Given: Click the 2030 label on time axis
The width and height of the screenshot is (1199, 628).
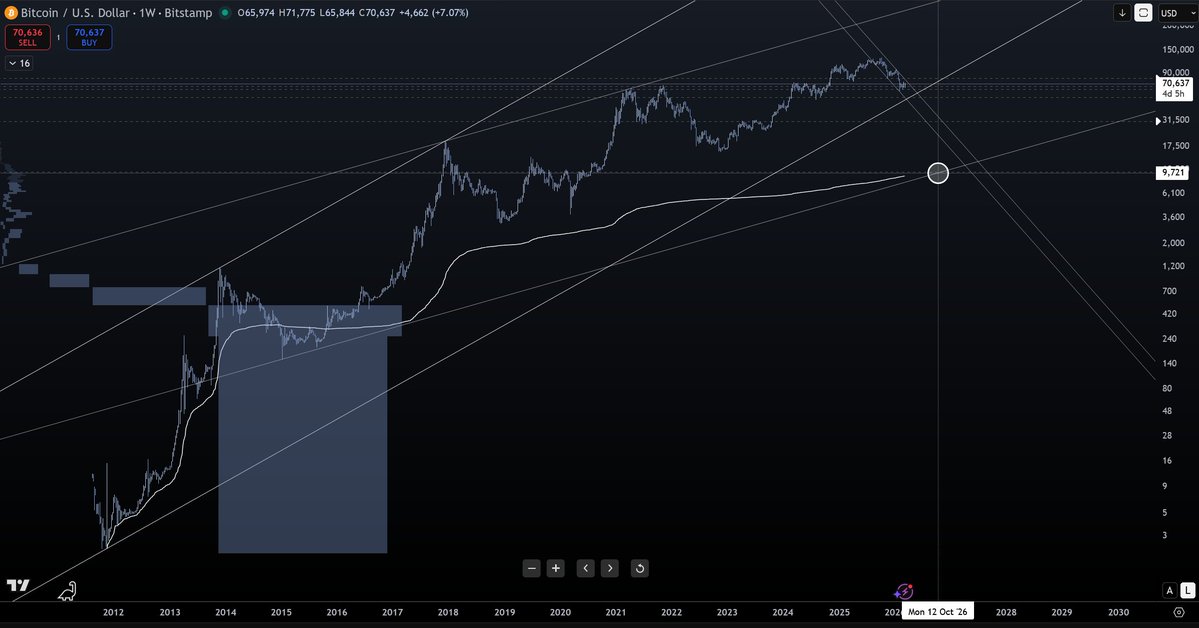Looking at the screenshot, I should coord(1118,612).
